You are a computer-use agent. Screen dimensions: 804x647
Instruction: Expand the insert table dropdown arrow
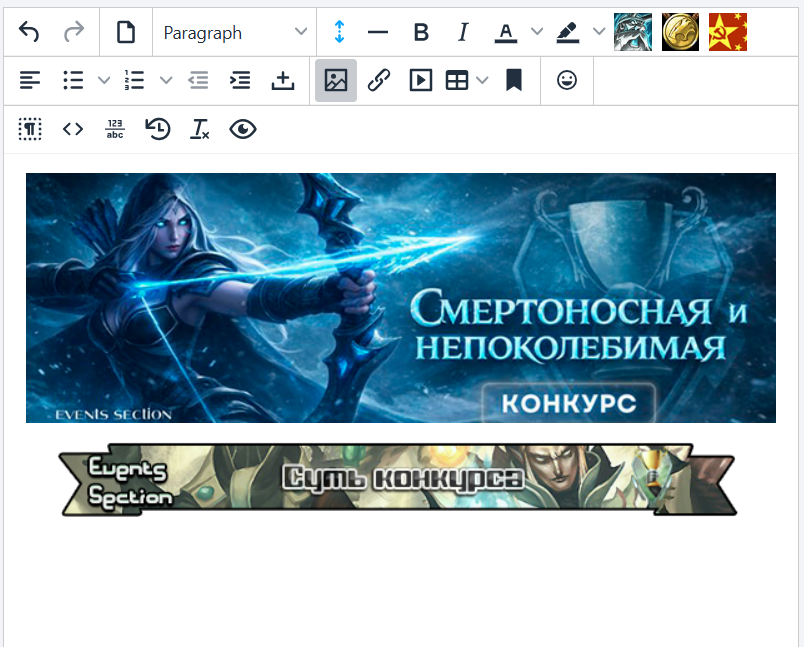pos(483,81)
